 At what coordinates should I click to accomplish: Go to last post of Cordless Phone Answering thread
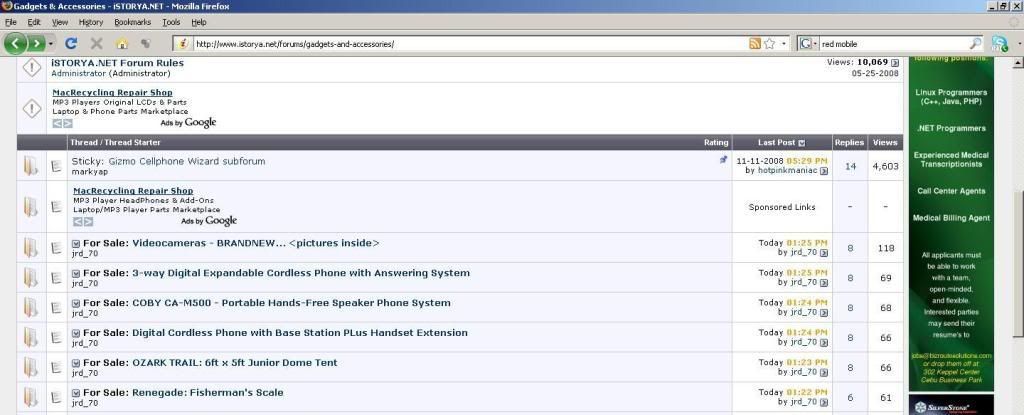click(x=824, y=283)
